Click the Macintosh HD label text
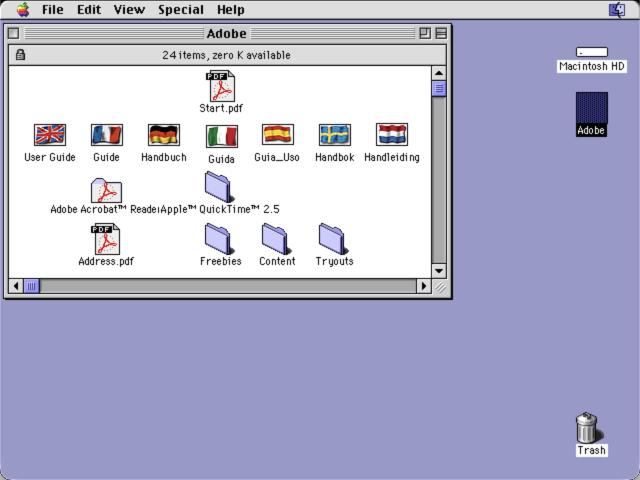 click(x=592, y=66)
